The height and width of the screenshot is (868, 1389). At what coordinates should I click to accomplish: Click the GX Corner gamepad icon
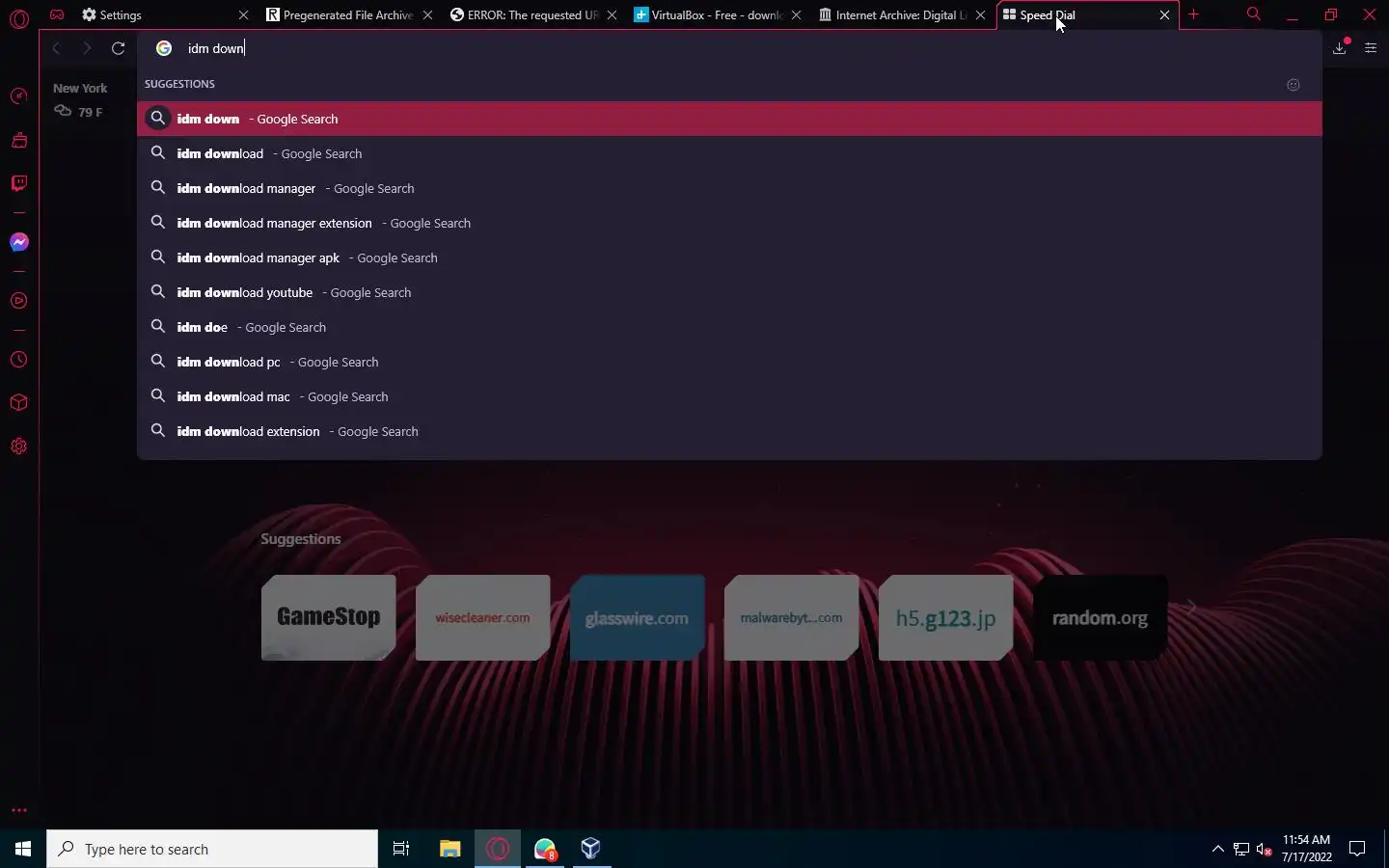pos(57,14)
